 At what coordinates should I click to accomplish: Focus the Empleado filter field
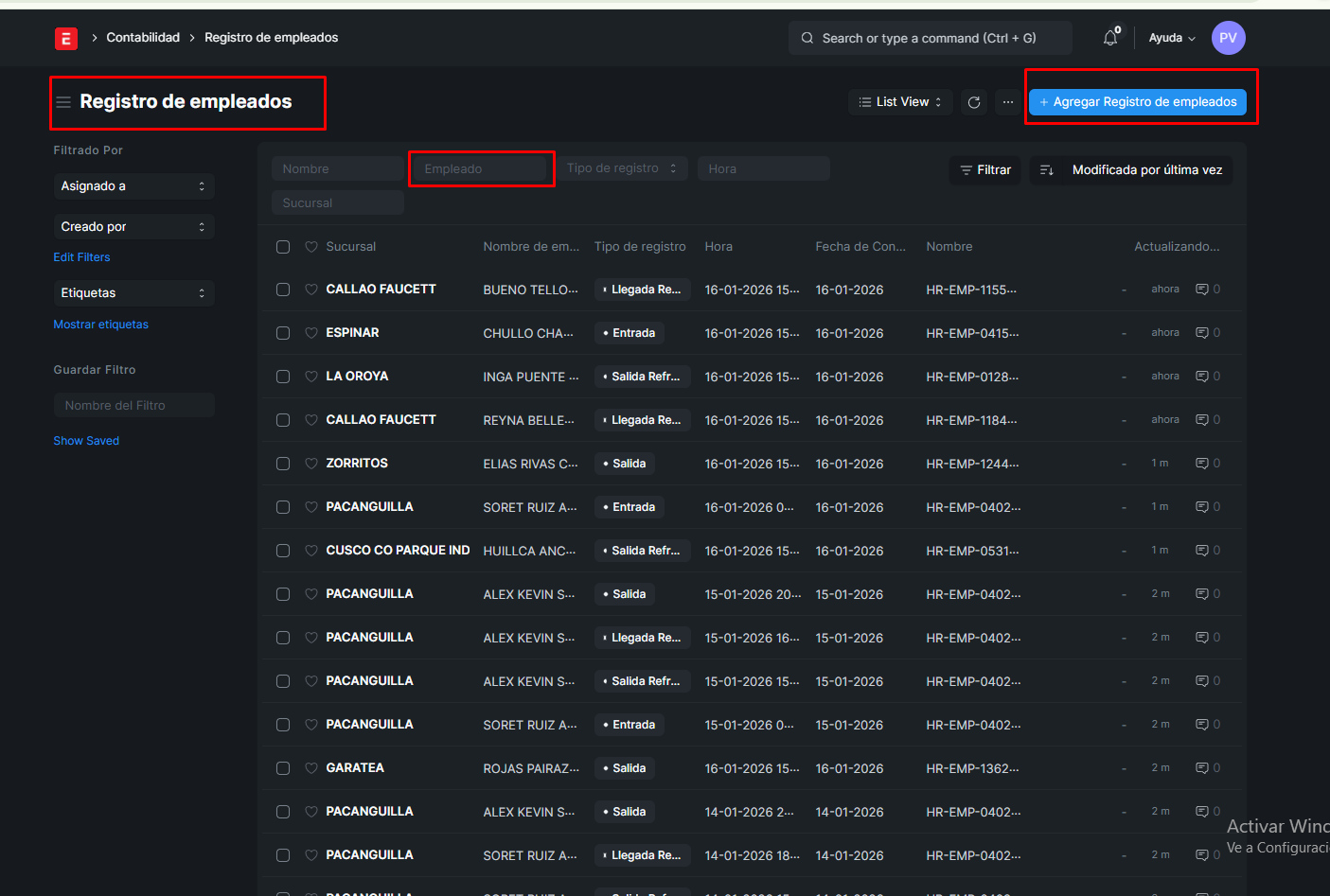(482, 169)
